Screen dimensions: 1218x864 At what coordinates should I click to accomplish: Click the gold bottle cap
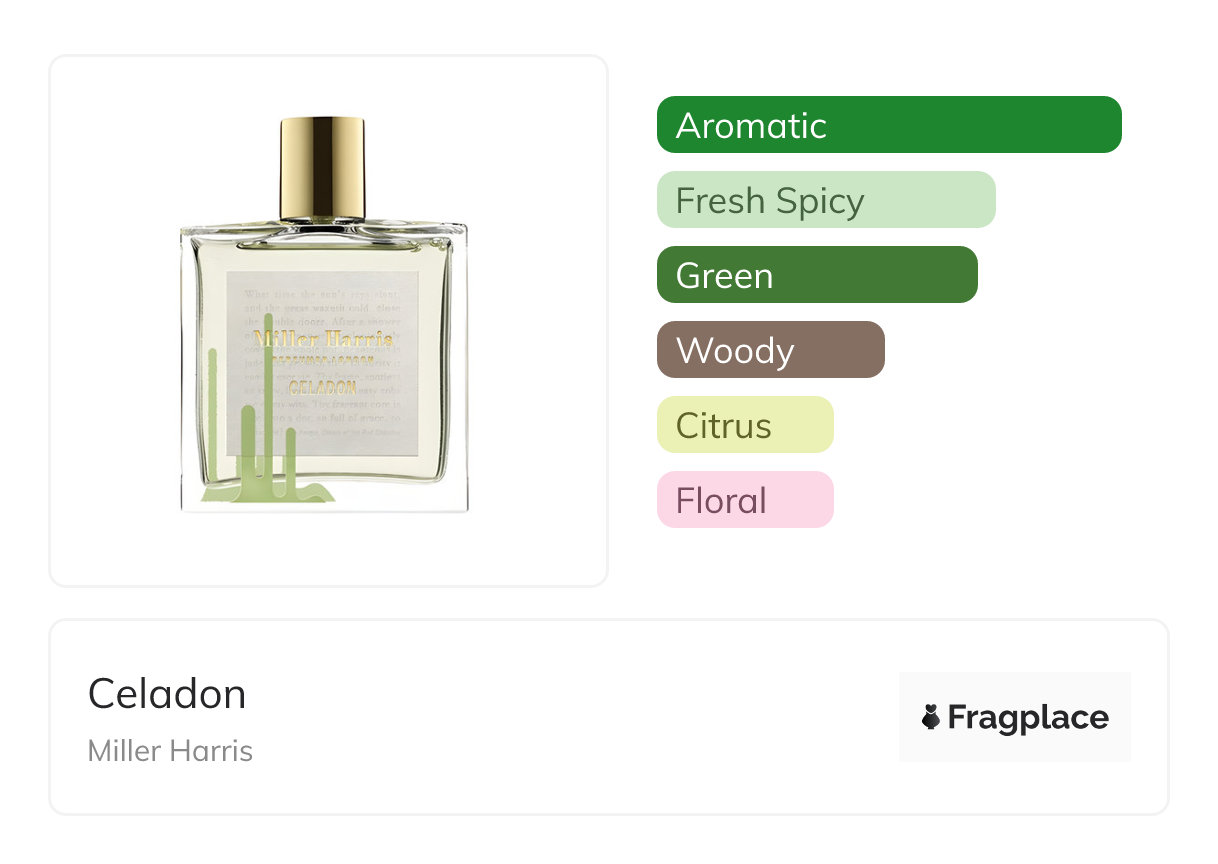pos(322,168)
